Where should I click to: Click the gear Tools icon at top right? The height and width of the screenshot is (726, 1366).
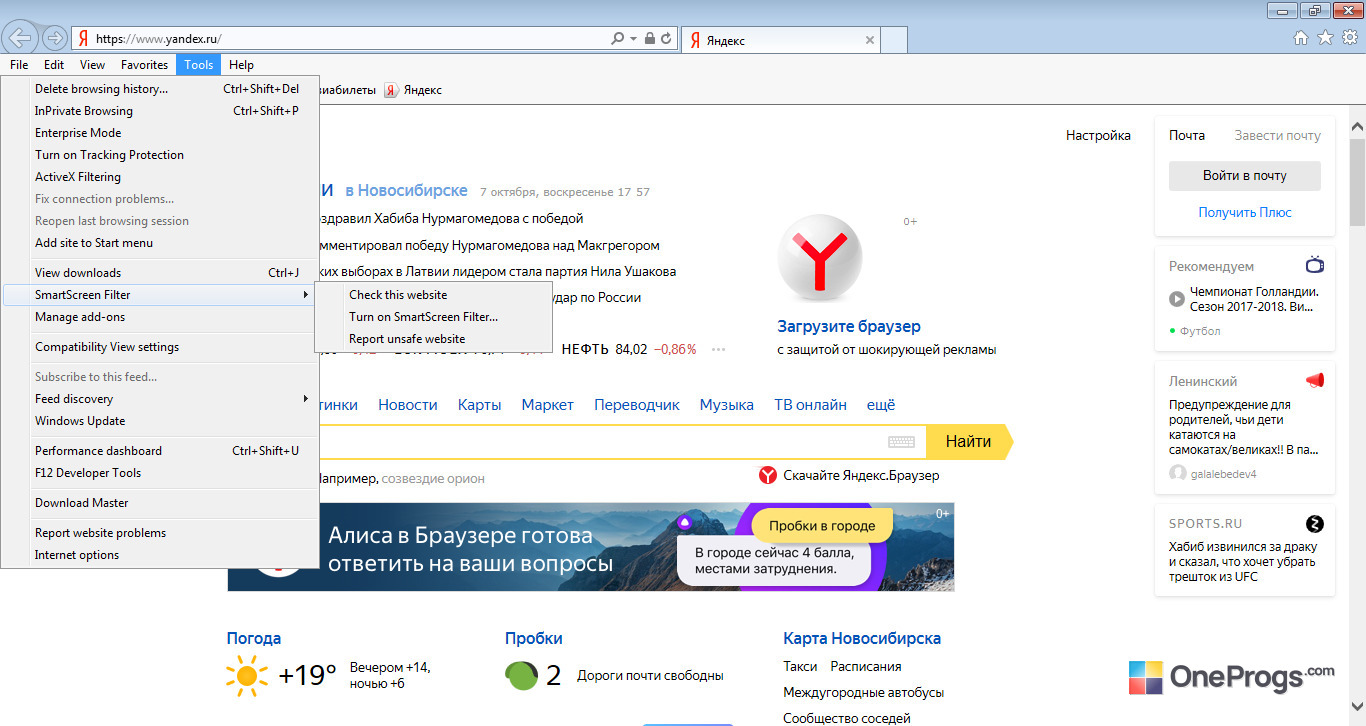tap(1349, 38)
